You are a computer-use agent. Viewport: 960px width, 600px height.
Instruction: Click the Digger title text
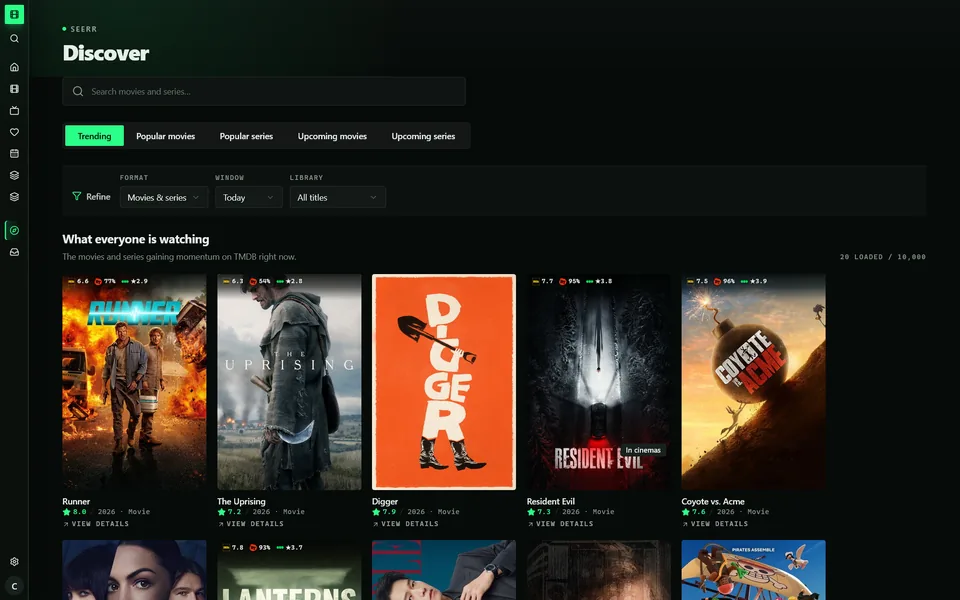point(385,501)
